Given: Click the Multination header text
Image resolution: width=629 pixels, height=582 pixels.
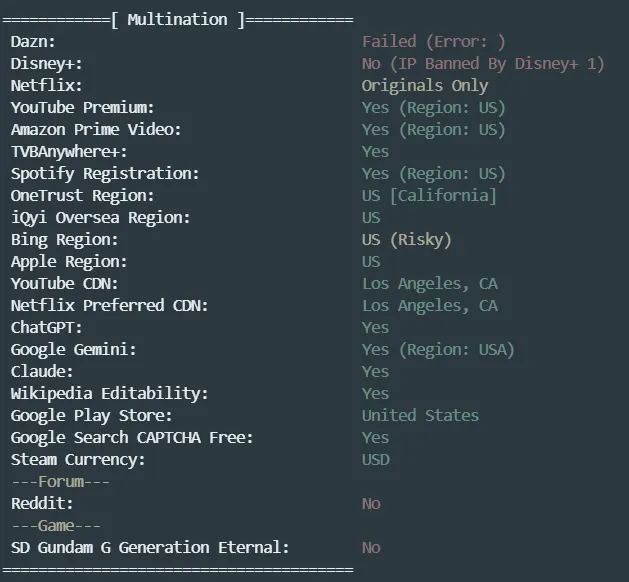Looking at the screenshot, I should coord(178,20).
